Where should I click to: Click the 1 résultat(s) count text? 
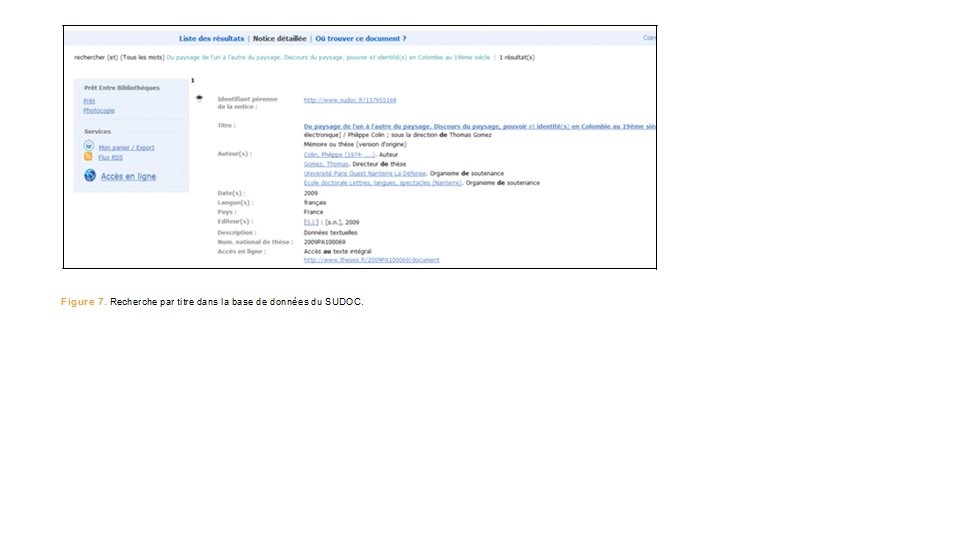click(x=517, y=58)
